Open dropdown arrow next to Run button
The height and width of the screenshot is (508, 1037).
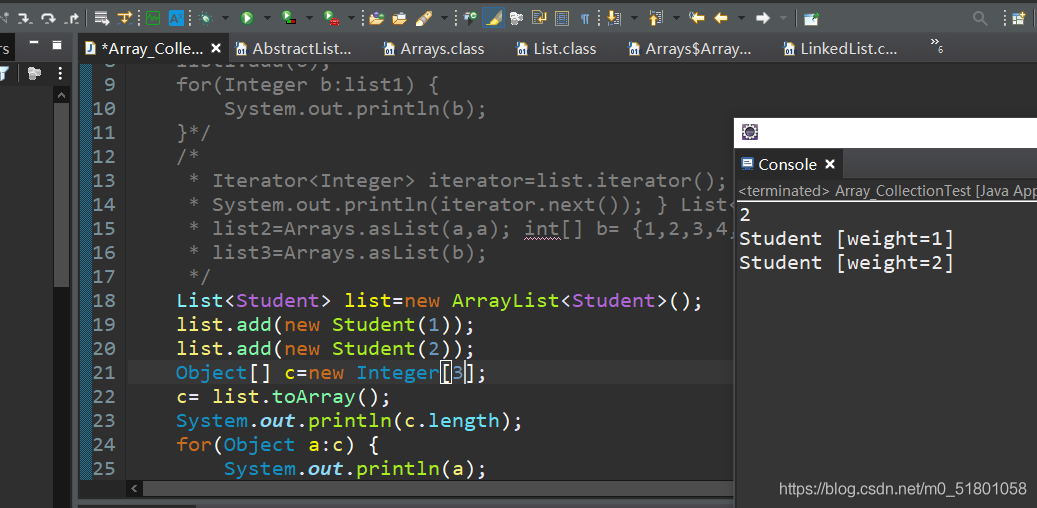pos(265,19)
